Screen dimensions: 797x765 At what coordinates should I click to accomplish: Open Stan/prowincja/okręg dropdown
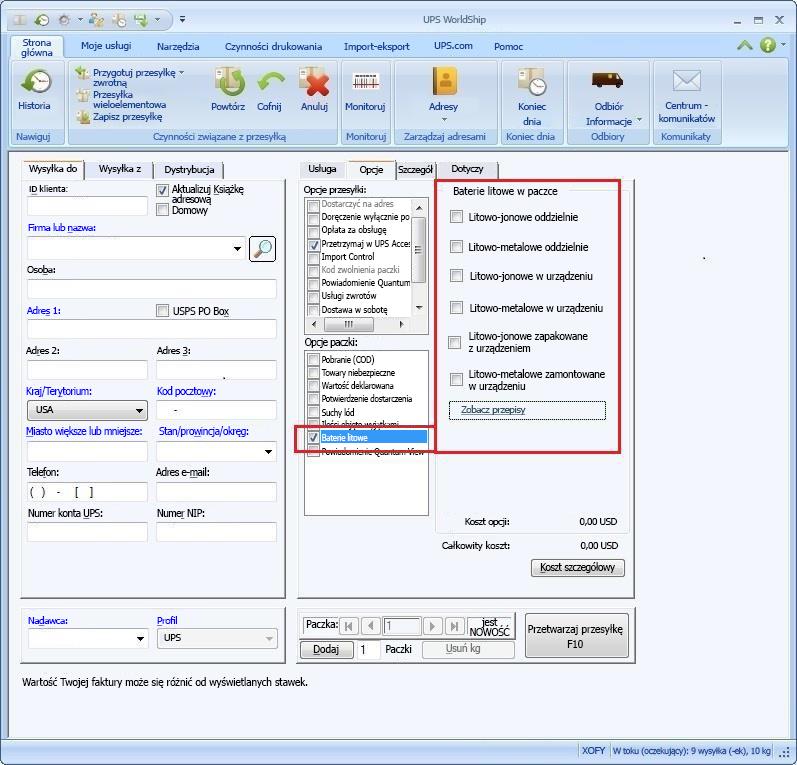pyautogui.click(x=268, y=451)
